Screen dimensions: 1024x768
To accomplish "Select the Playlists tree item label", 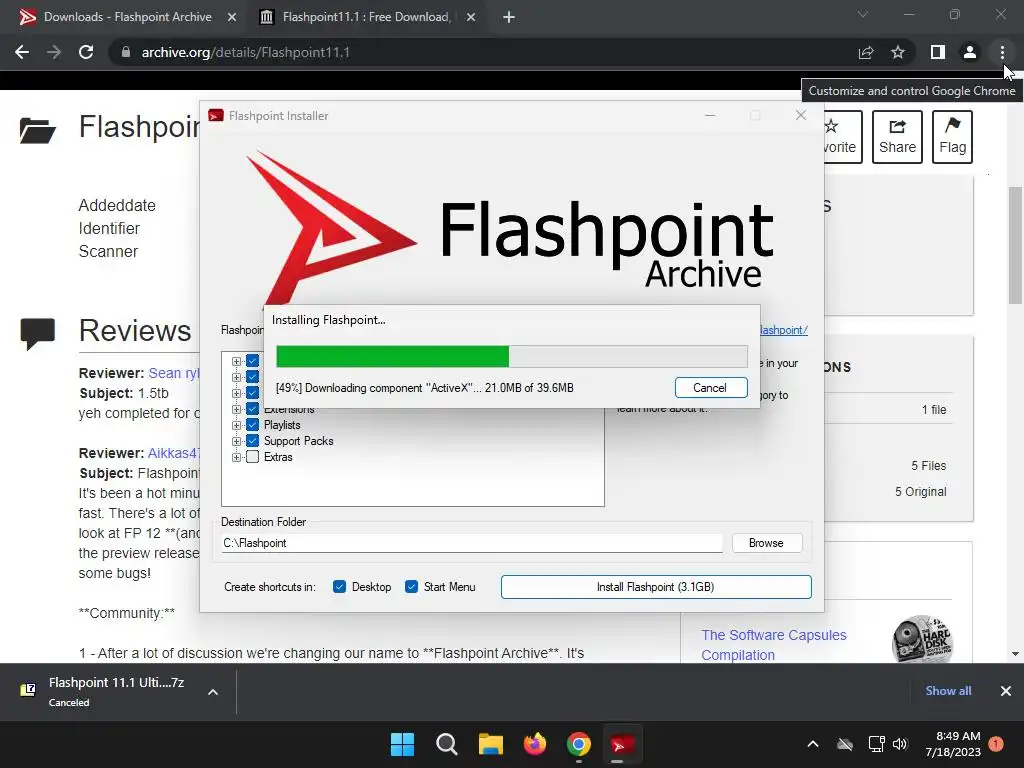I will click(282, 425).
